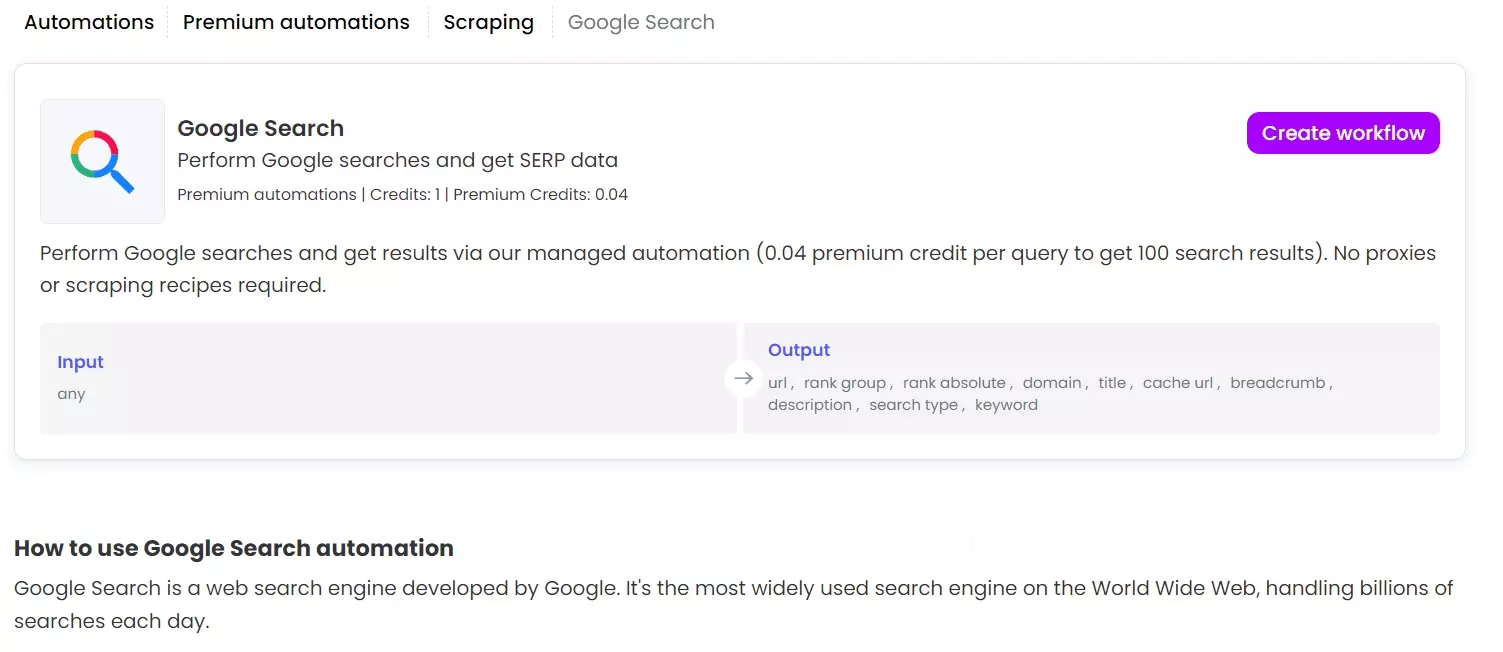Screen dimensions: 1503x652
Task: Click the arrow between Input and Output panels
Action: (x=743, y=379)
